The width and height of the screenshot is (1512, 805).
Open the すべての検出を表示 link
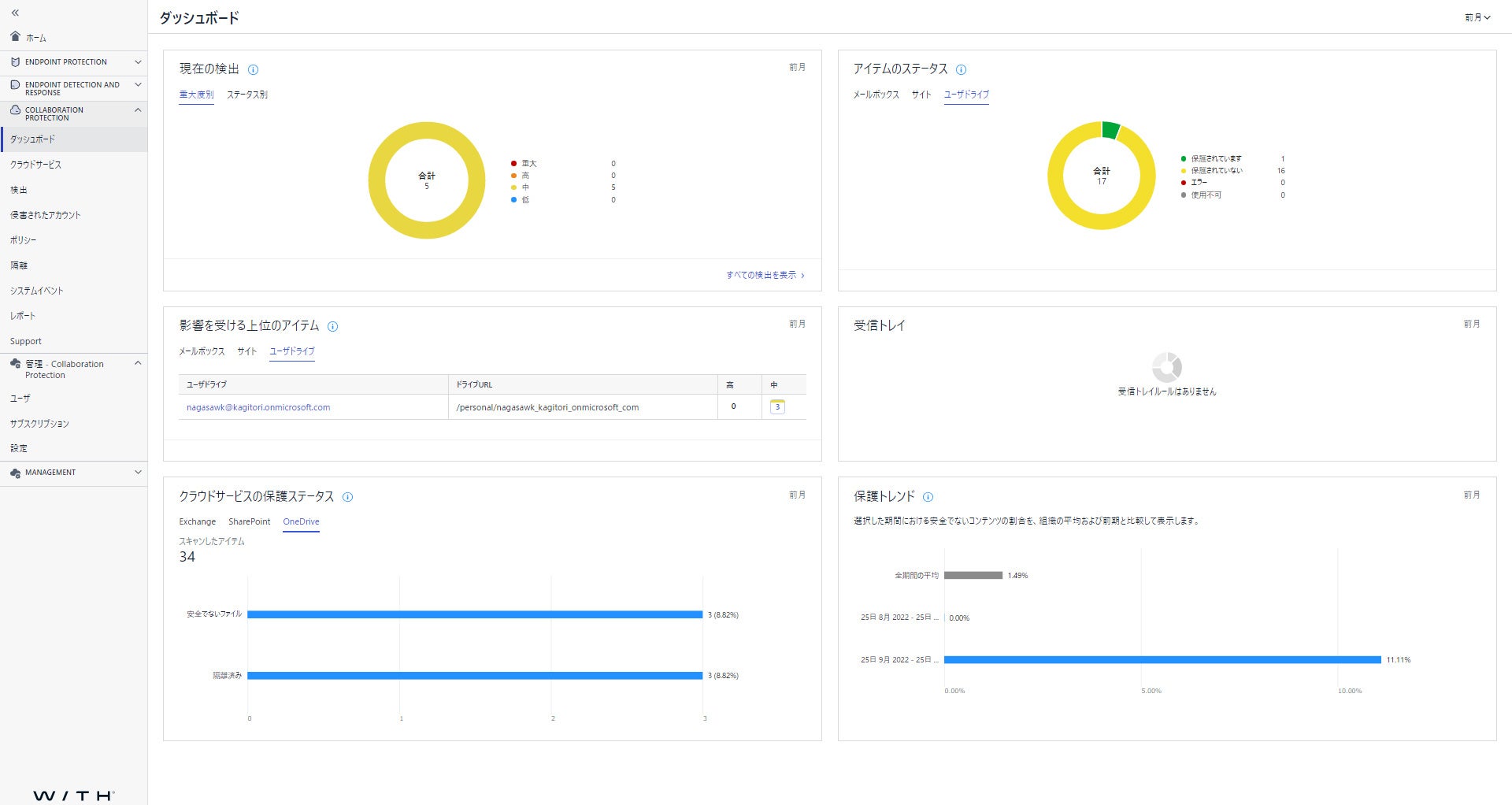[x=762, y=275]
